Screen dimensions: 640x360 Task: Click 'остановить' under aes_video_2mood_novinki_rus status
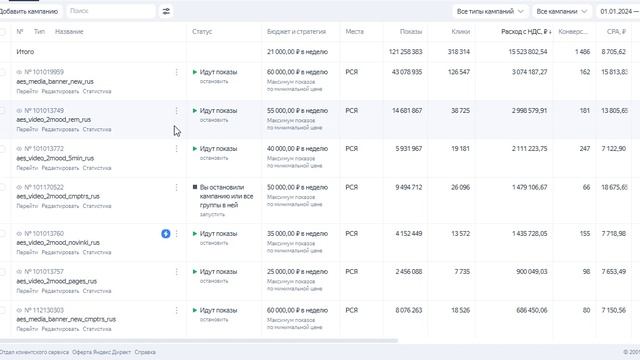214,243
